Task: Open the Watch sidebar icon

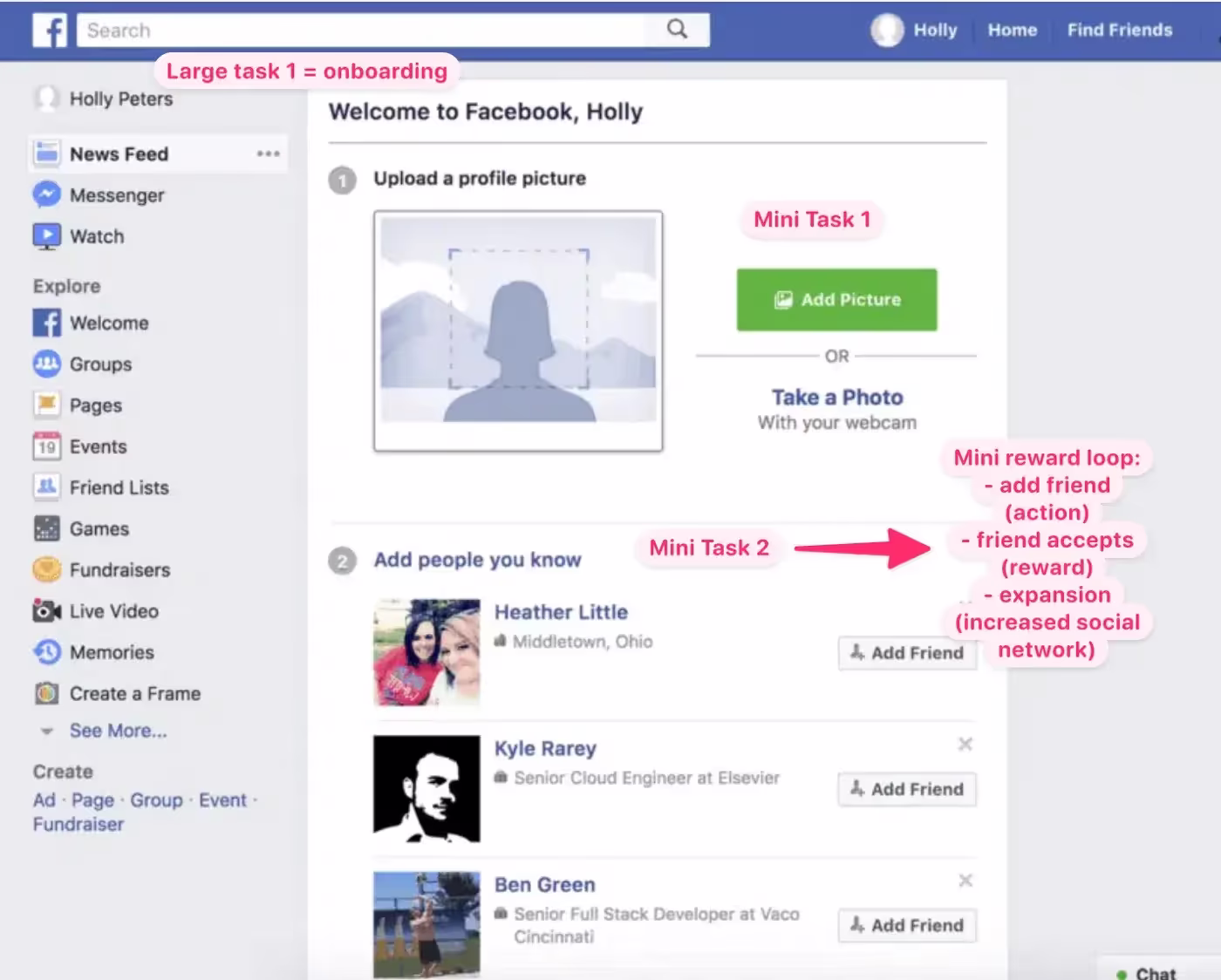Action: 46,236
